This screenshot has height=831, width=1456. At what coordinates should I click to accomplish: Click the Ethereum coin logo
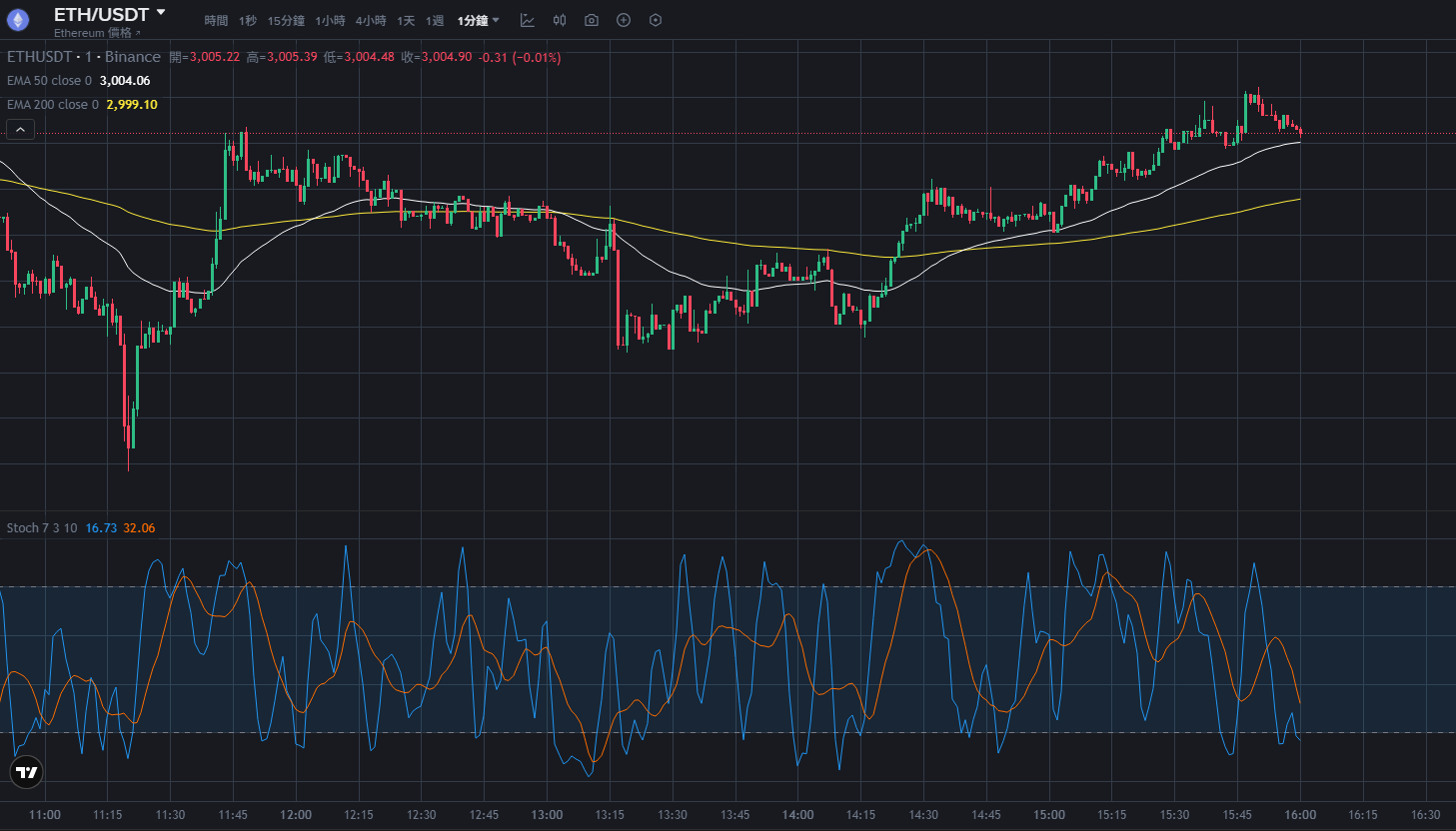pyautogui.click(x=18, y=20)
